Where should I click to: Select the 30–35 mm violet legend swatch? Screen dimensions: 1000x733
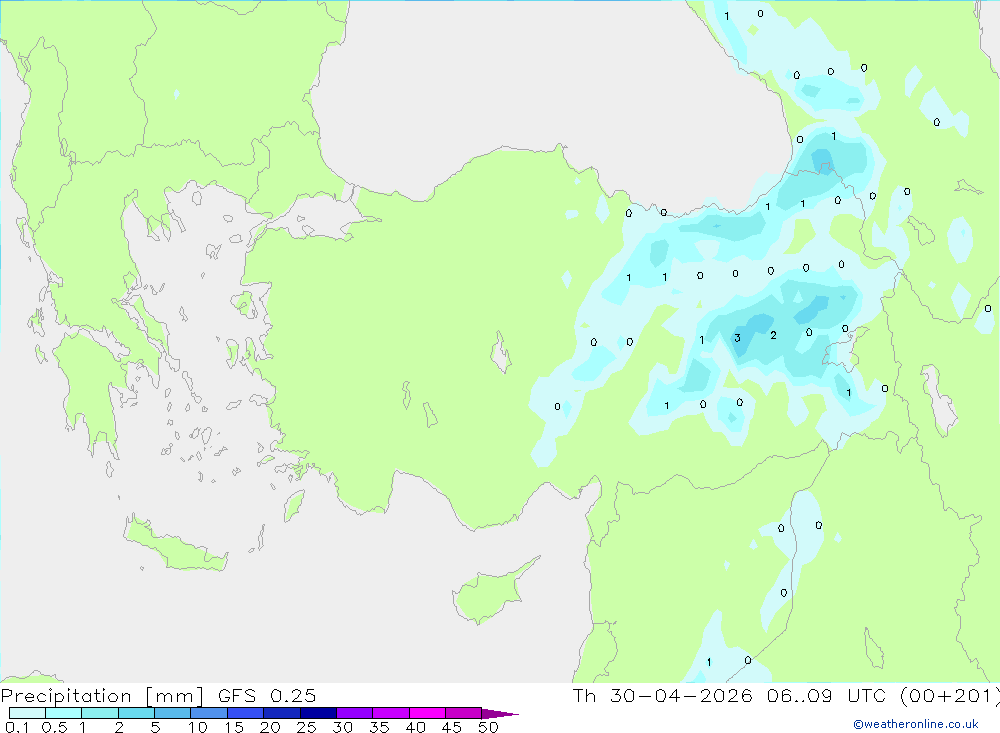click(x=355, y=713)
